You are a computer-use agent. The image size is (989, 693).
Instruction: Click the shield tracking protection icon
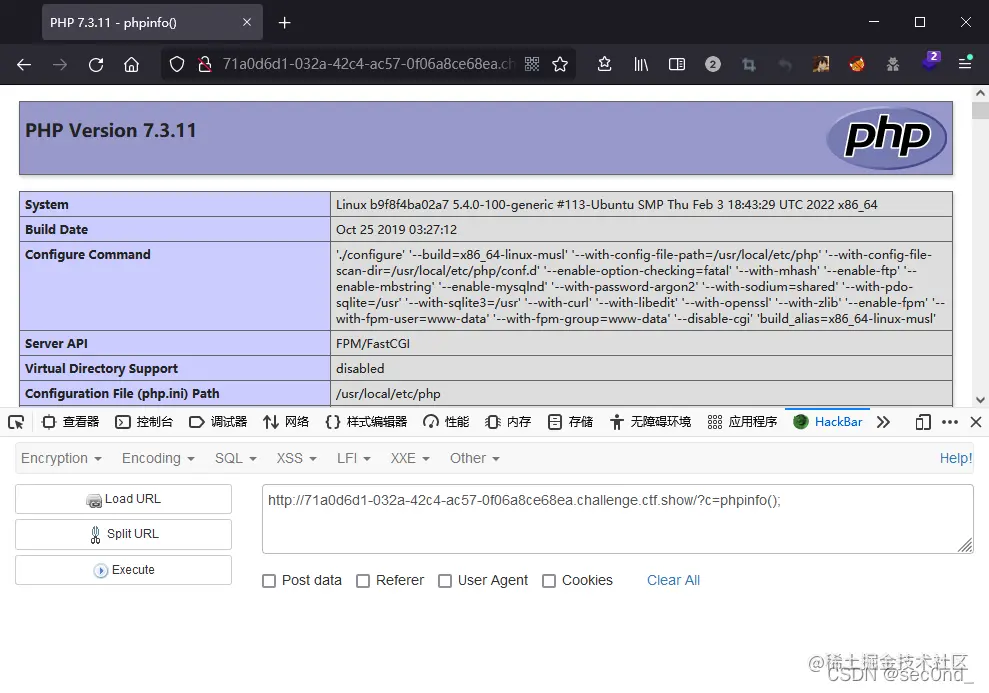click(177, 64)
